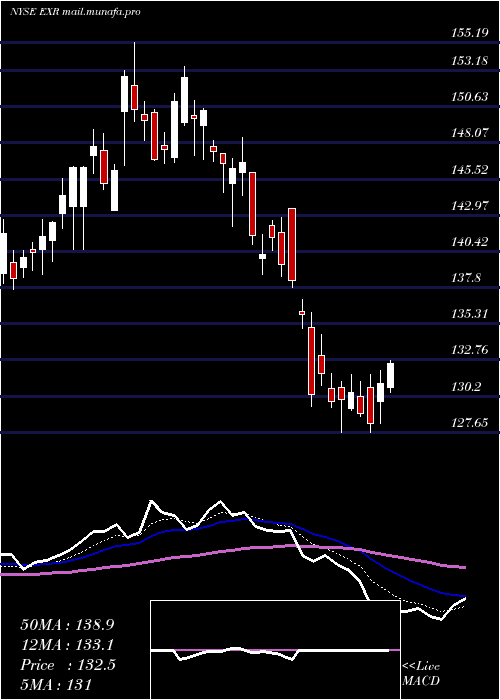Select the 132.76 price level label
Viewport: 500px width, 700px height.
pos(468,350)
